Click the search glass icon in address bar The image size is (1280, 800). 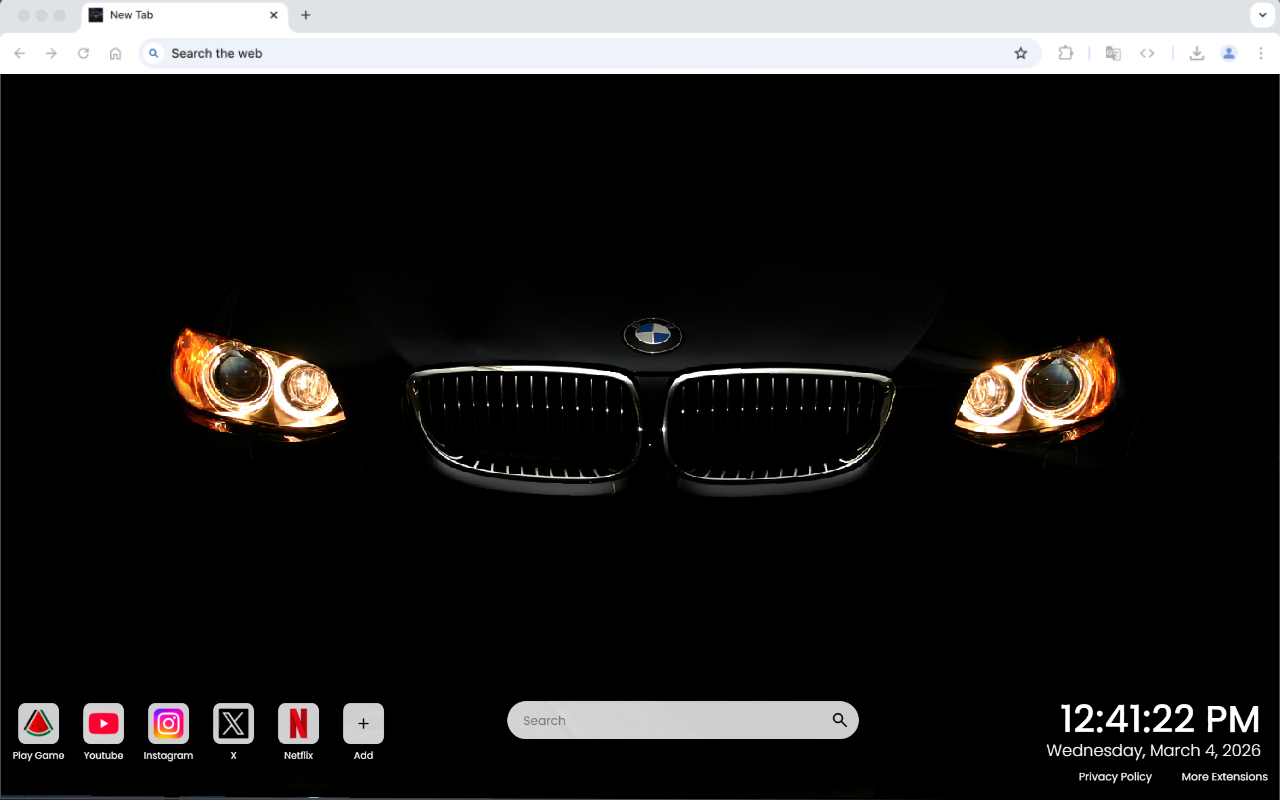[x=153, y=53]
